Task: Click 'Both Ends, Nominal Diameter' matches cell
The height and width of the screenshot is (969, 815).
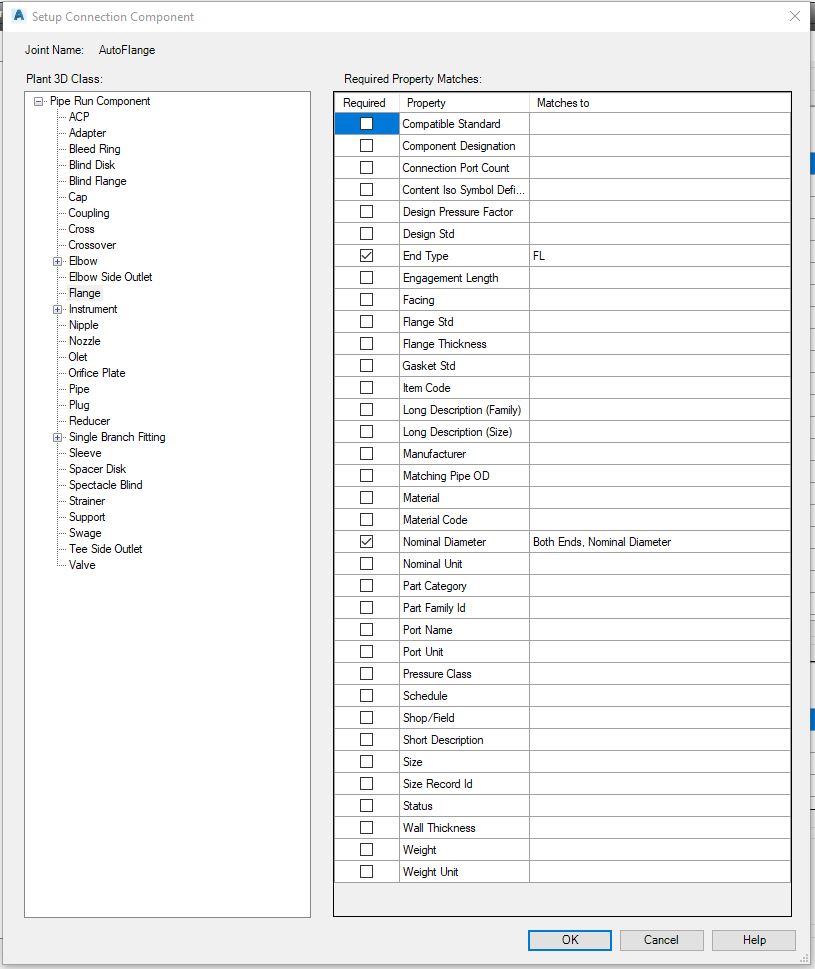Action: pyautogui.click(x=659, y=542)
